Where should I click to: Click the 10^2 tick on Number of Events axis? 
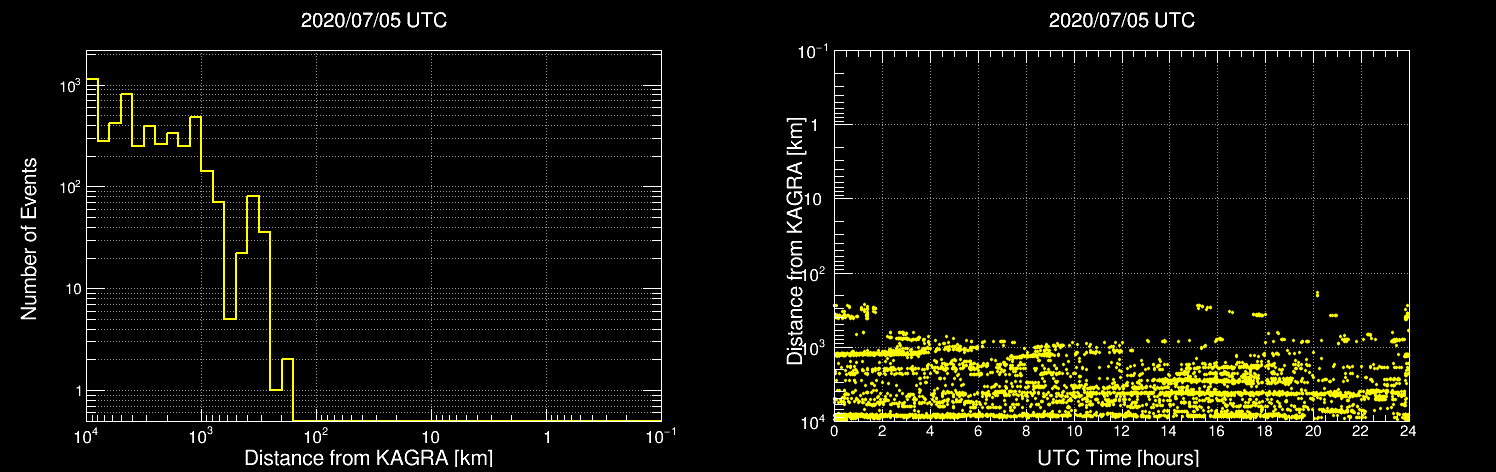70,188
